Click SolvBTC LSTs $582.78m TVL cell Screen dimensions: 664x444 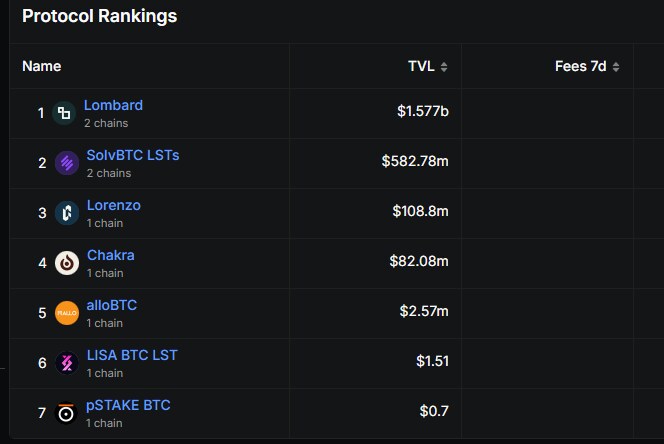(415, 161)
